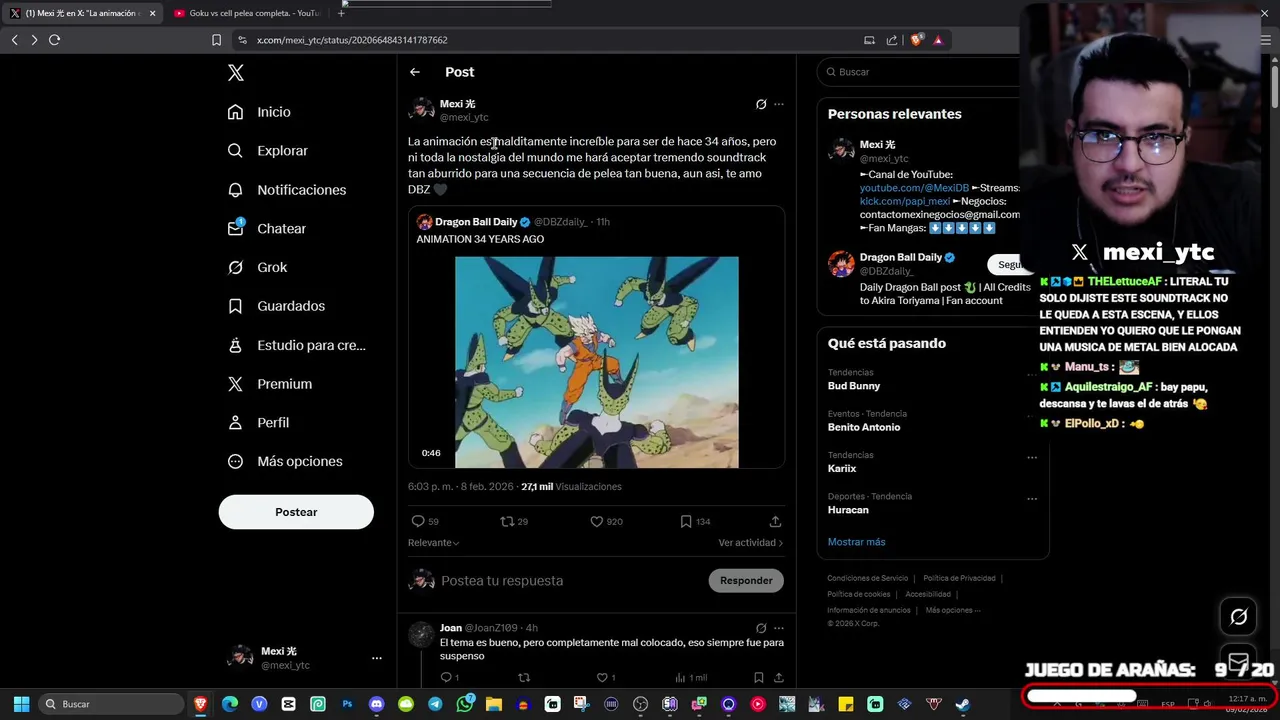This screenshot has width=1280, height=720.
Task: Open Joan's reply options menu
Action: coord(779,628)
